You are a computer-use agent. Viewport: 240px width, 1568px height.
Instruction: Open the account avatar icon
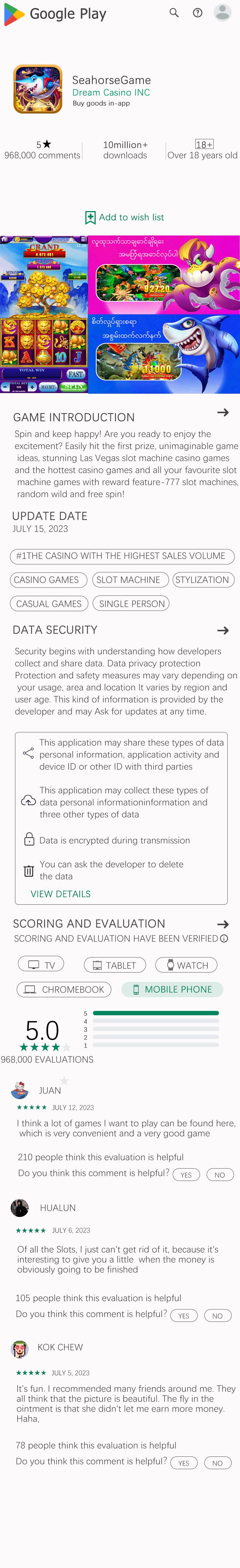(222, 13)
